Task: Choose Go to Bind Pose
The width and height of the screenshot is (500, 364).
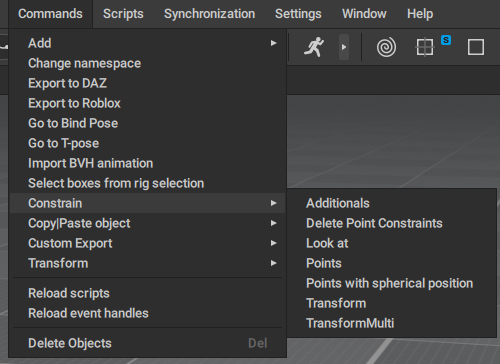Action: pos(147,123)
